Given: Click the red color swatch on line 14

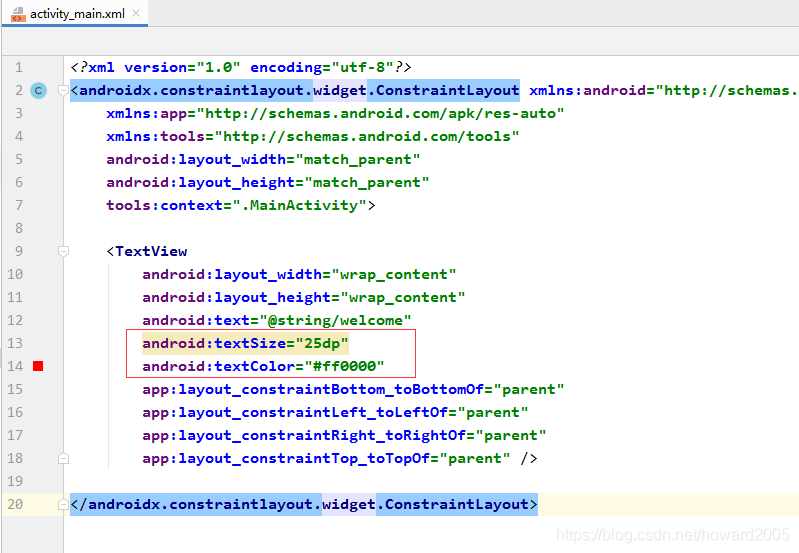Looking at the screenshot, I should tap(38, 366).
